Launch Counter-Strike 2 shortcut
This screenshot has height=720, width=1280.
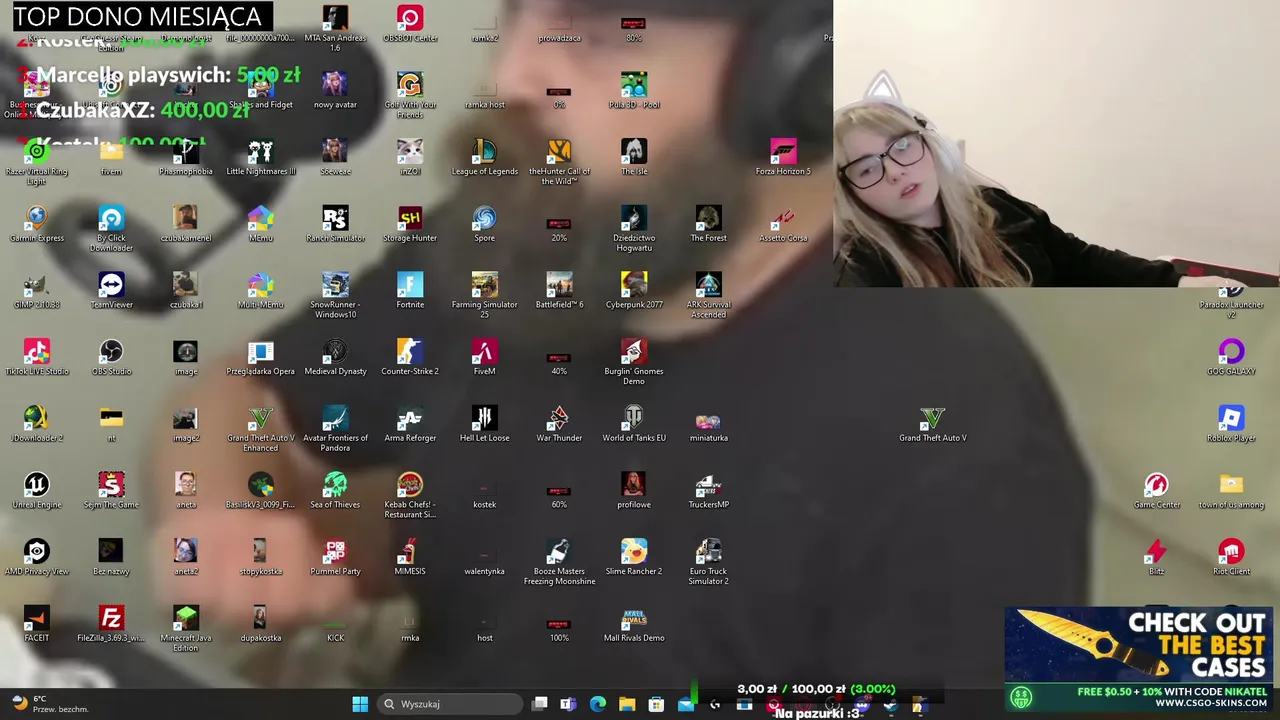(410, 357)
